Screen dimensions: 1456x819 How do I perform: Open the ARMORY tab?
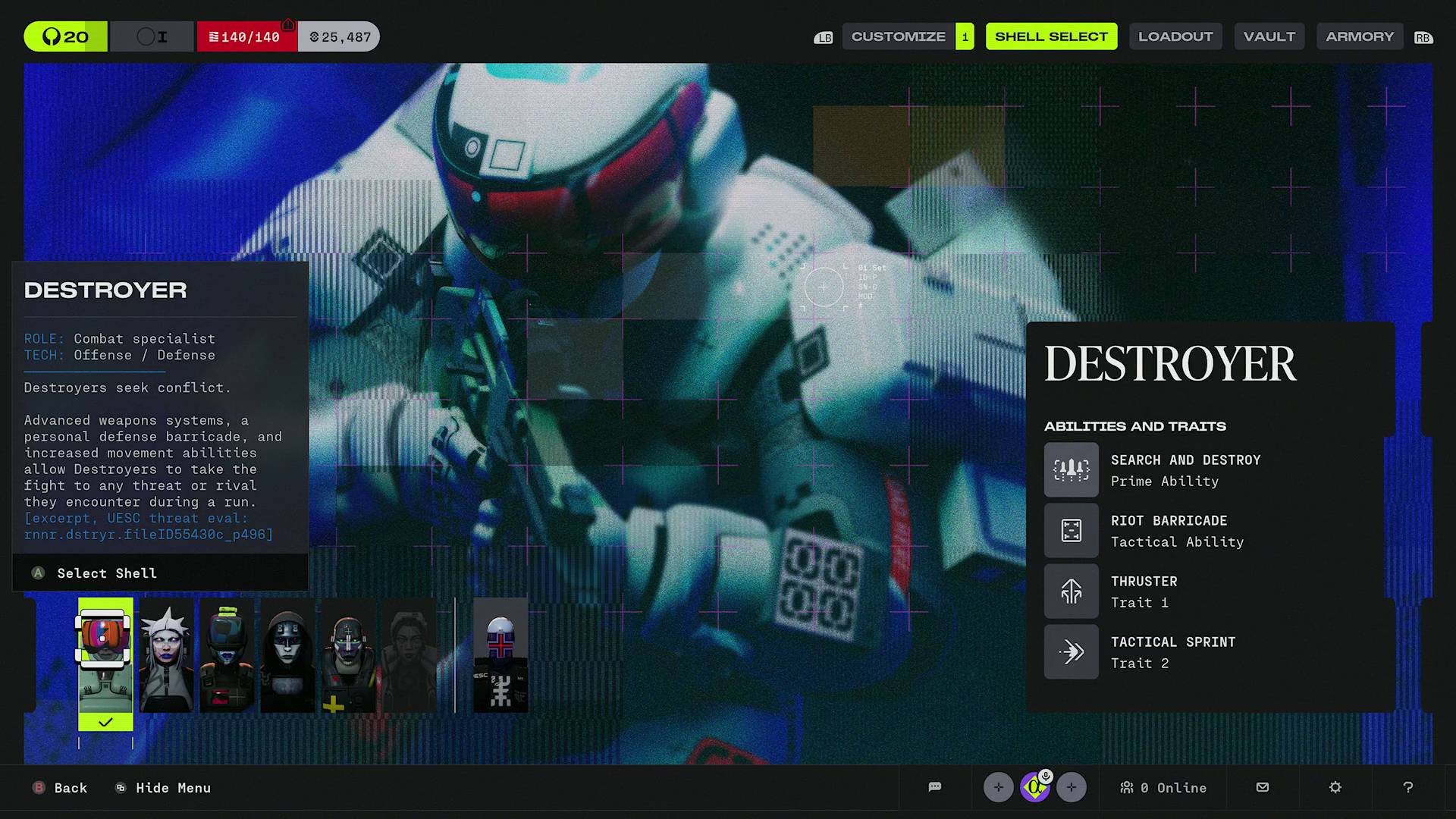[1360, 36]
